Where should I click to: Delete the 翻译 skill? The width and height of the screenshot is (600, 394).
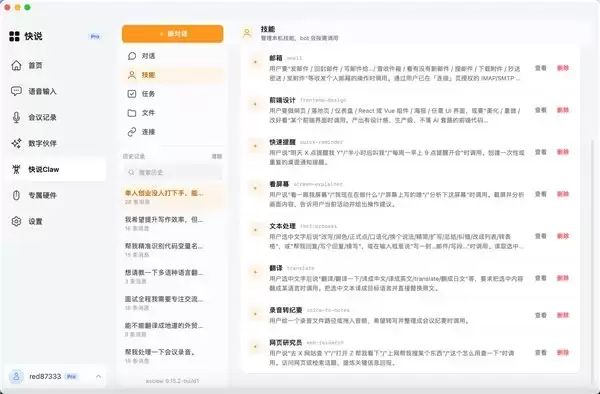point(562,278)
